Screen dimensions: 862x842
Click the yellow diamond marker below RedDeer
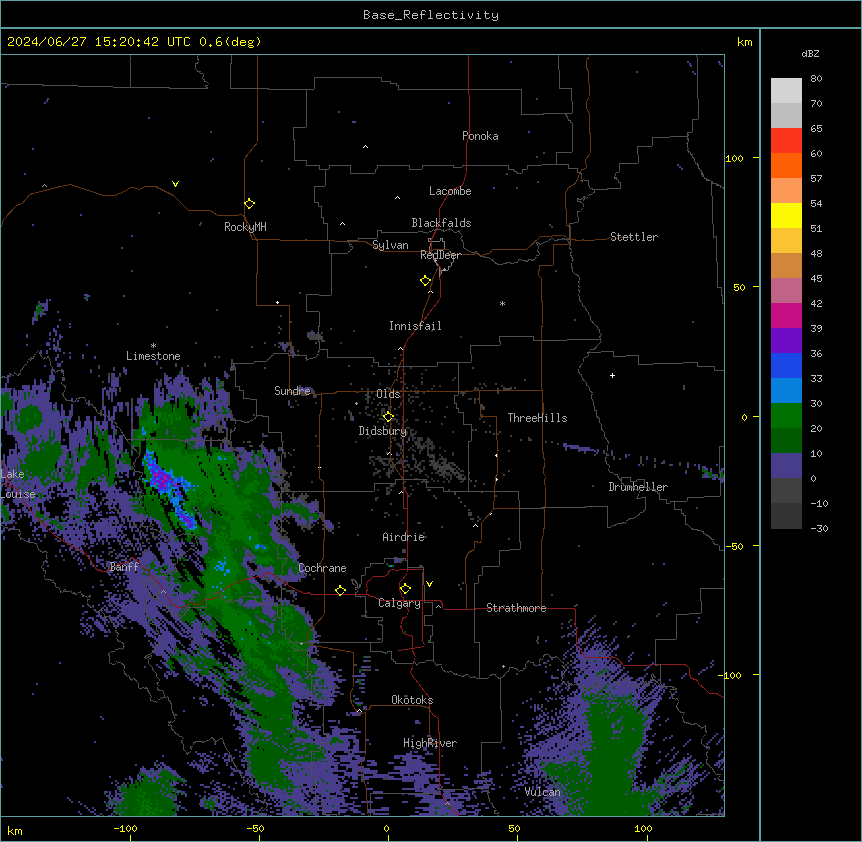coord(426,281)
